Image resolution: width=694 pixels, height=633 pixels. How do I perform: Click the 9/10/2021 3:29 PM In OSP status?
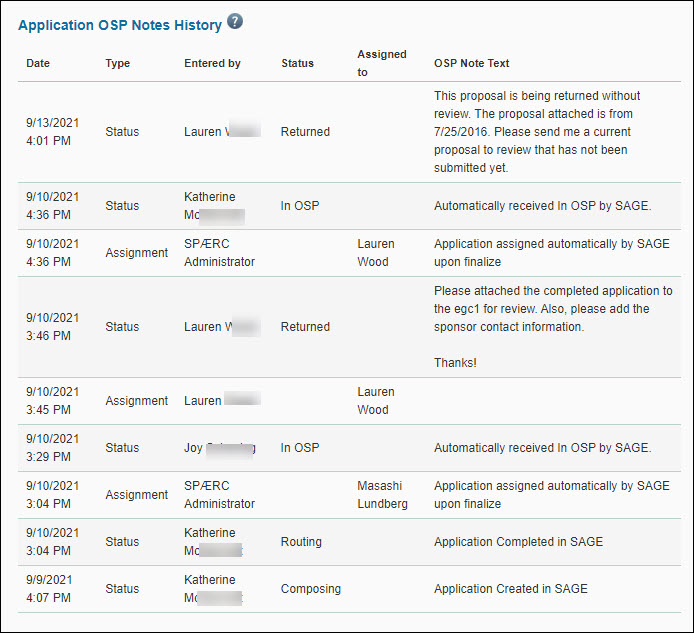(x=299, y=448)
